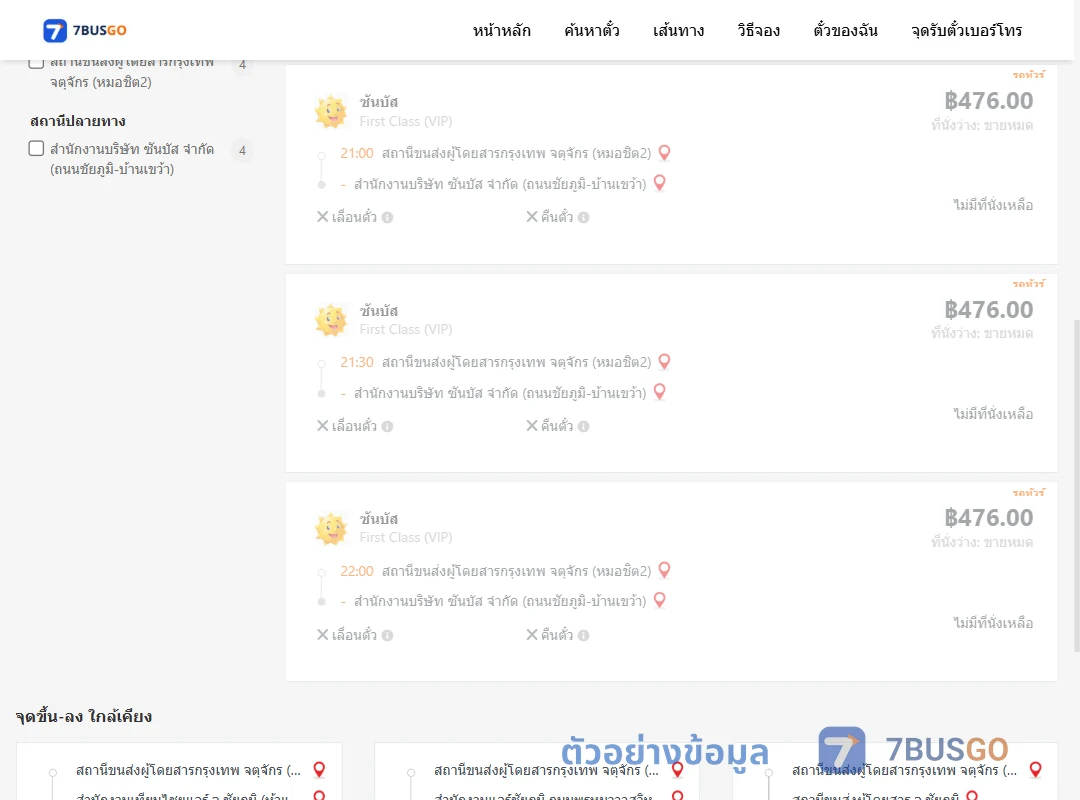Open หน้าหลัก menu item
Viewport: 1080px width, 800px height.
(x=501, y=30)
